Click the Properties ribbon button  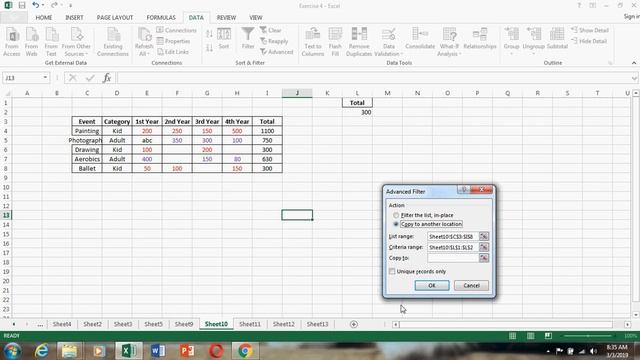(x=173, y=41)
